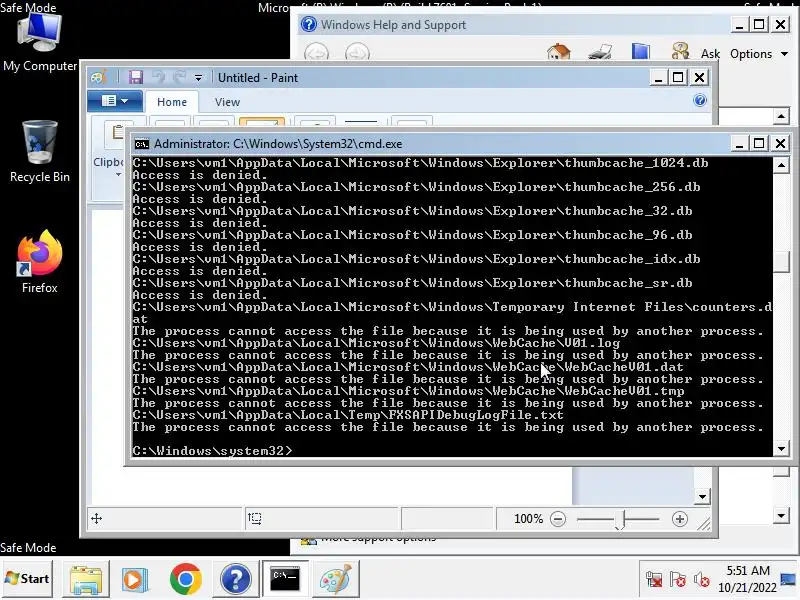Viewport: 800px width, 600px height.
Task: Open Google Chrome from the taskbar
Action: [185, 579]
